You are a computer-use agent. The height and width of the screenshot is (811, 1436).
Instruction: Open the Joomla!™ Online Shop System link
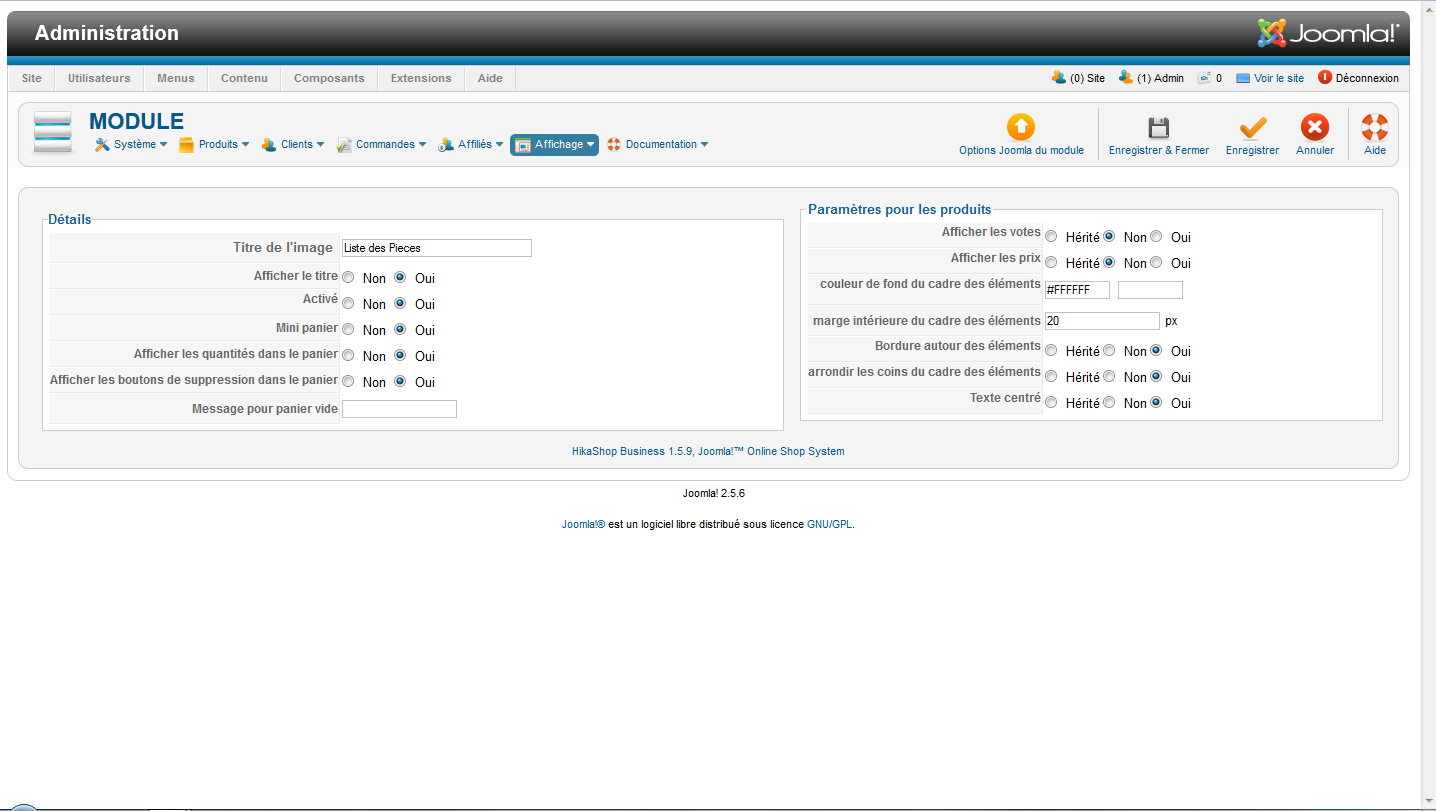(x=771, y=451)
